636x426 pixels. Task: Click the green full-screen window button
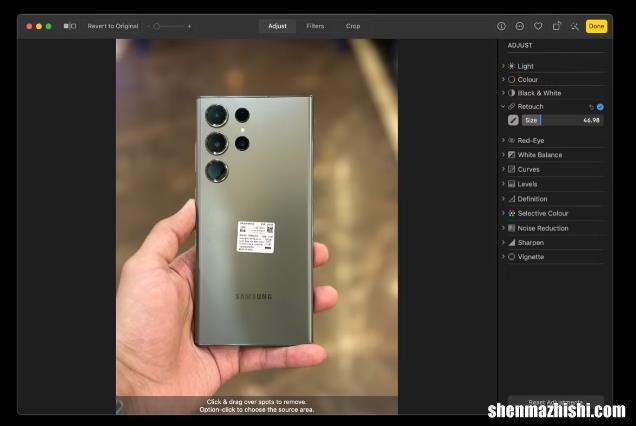(49, 26)
